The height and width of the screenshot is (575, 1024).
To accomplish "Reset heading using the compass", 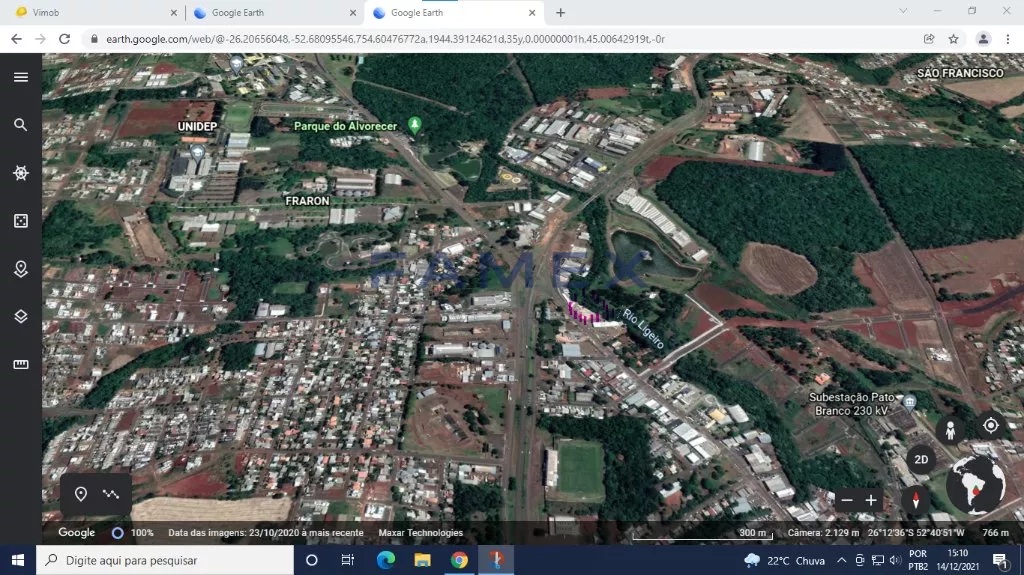I will tap(914, 499).
